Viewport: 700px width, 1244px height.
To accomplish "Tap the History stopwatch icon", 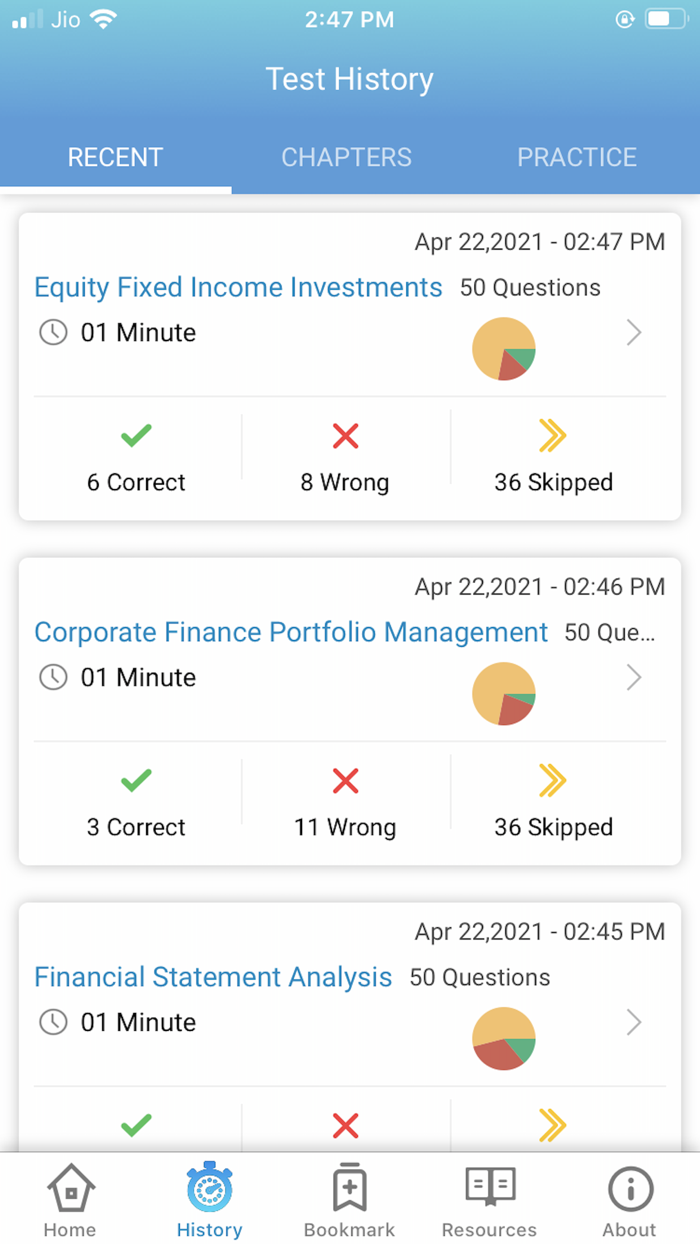I will tap(209, 1189).
